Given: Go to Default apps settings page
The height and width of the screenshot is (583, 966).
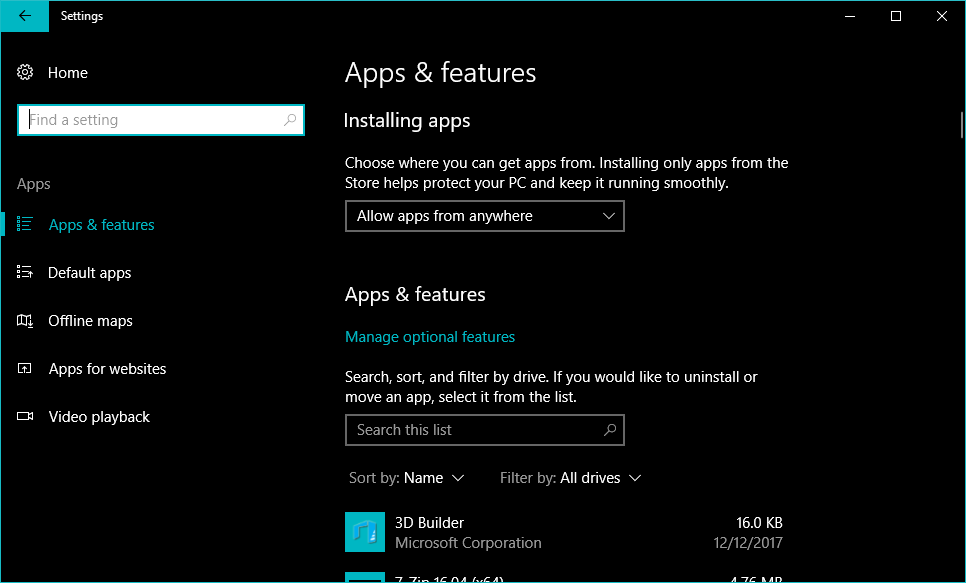Looking at the screenshot, I should tap(90, 273).
